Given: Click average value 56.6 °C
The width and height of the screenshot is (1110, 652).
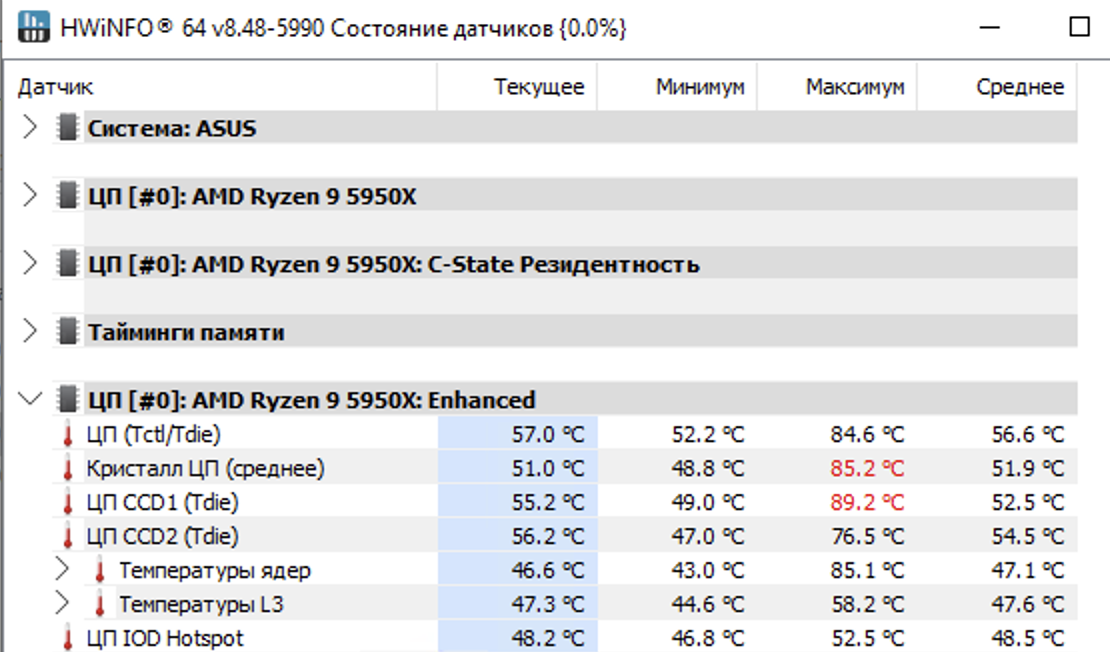Looking at the screenshot, I should 1028,434.
